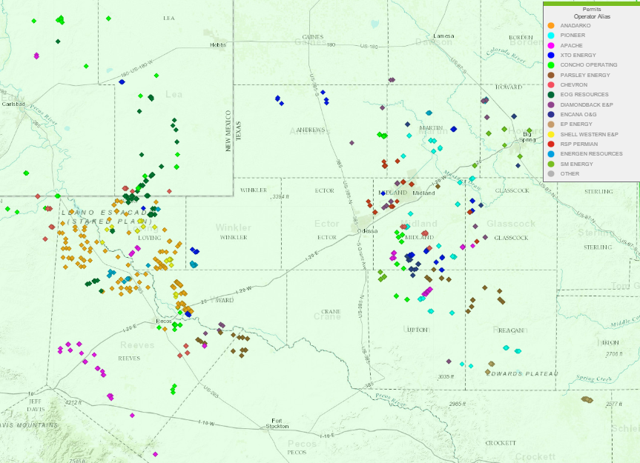Click the 2577 ft elevation label
The height and width of the screenshot is (463, 640).
click(613, 404)
